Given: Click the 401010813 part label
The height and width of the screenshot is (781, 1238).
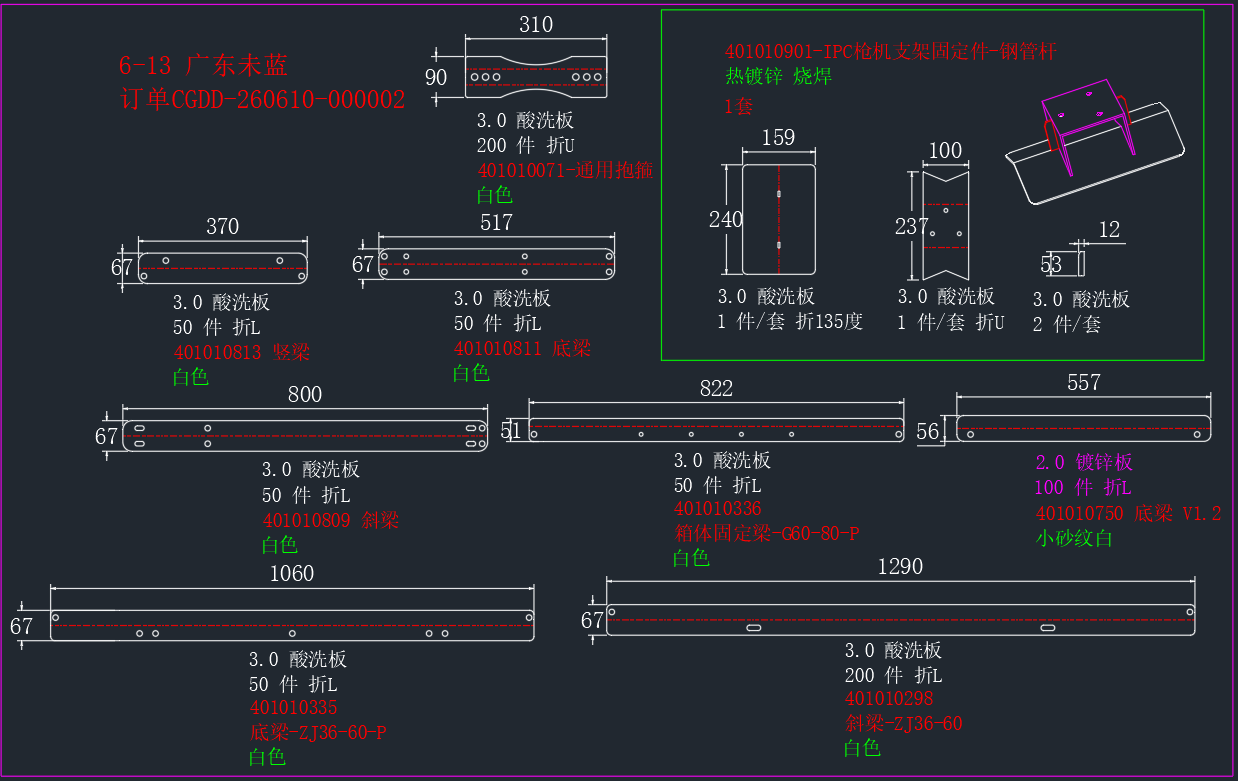Looking at the screenshot, I should point(242,352).
